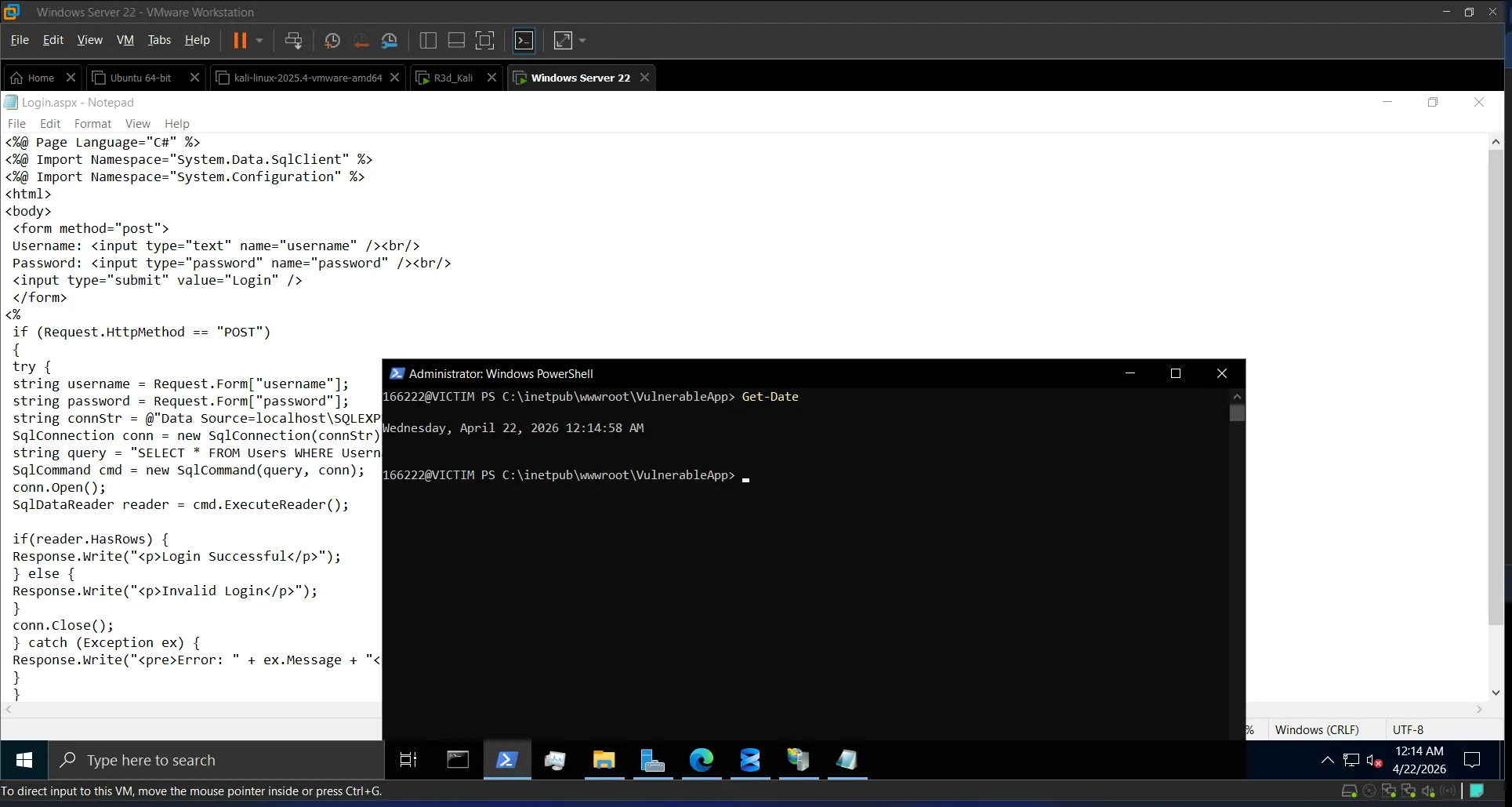Maximize the PowerShell window
The image size is (1512, 807).
[x=1176, y=373]
